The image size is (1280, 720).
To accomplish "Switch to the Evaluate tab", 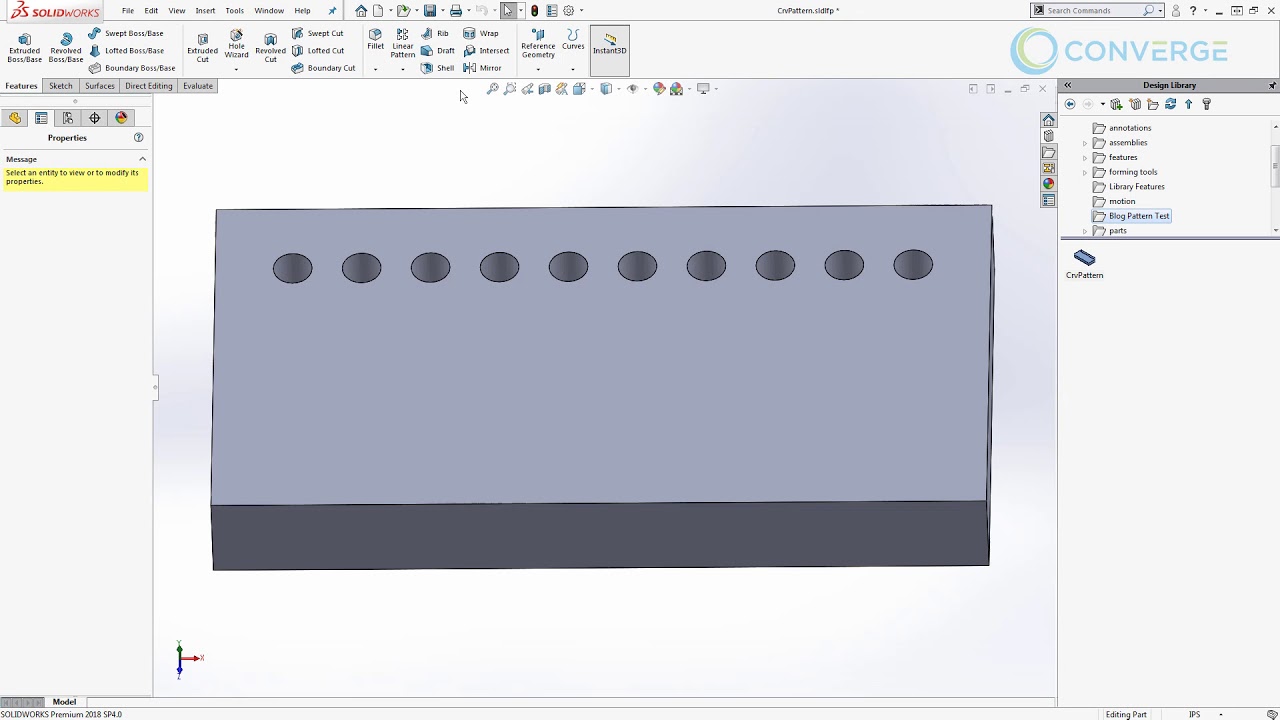I will pyautogui.click(x=198, y=86).
